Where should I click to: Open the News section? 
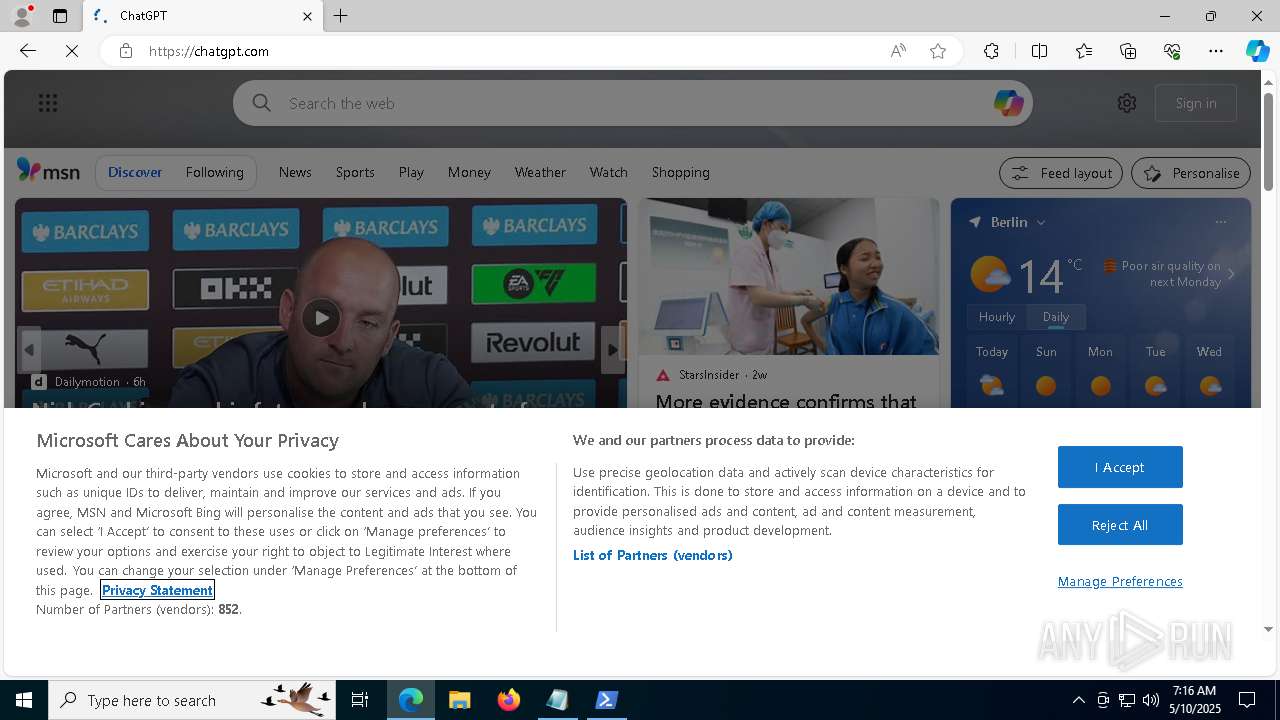[x=295, y=172]
